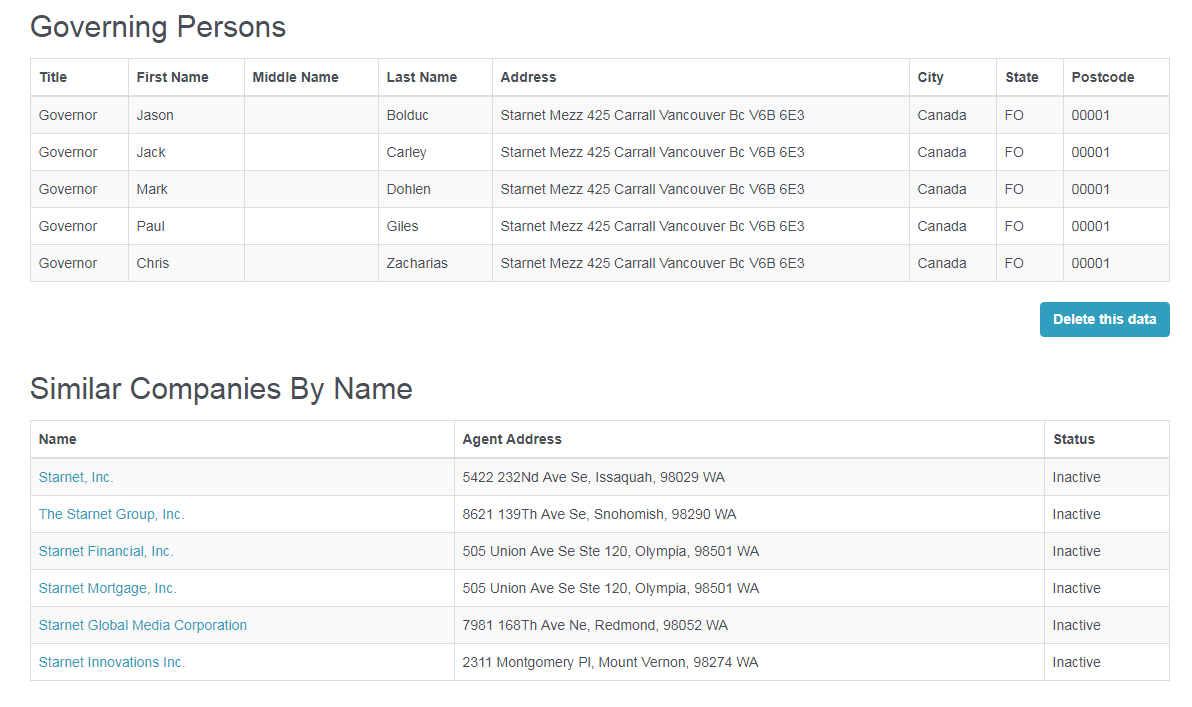Open Starnet Global Media Corporation link
This screenshot has height=707, width=1192.
point(143,625)
